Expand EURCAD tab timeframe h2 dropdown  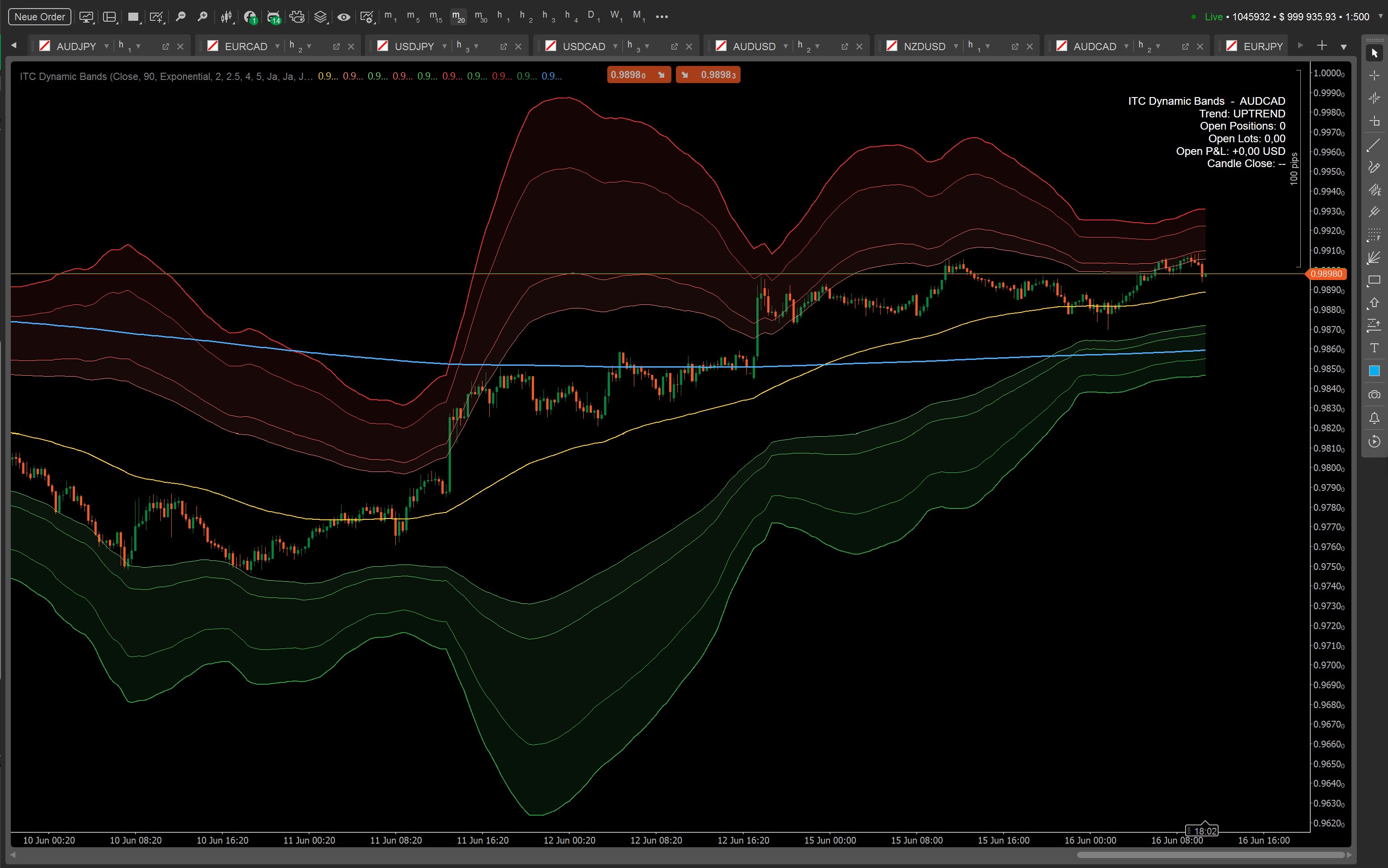click(x=309, y=47)
